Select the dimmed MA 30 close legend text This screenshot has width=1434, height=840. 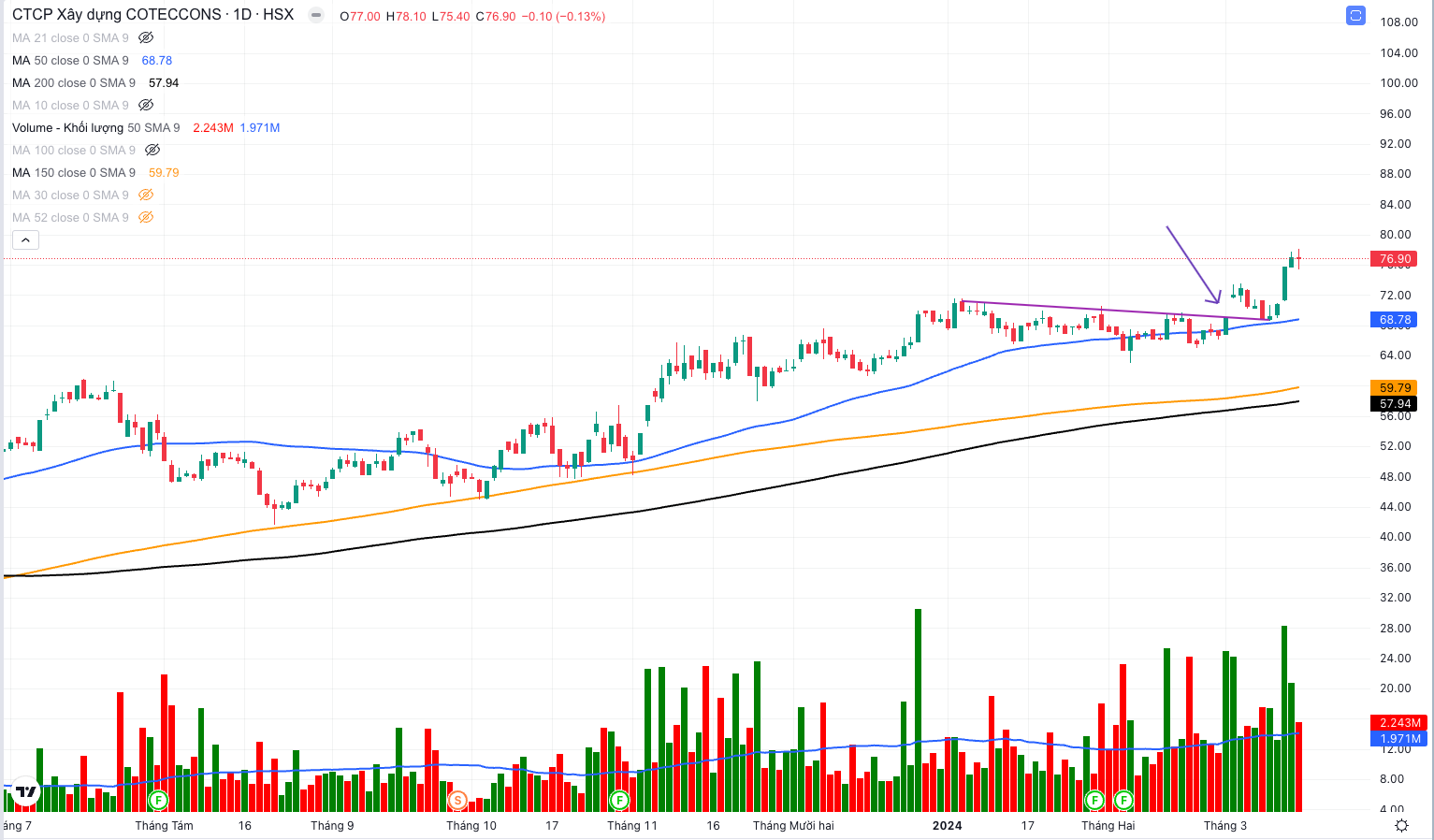(x=70, y=196)
